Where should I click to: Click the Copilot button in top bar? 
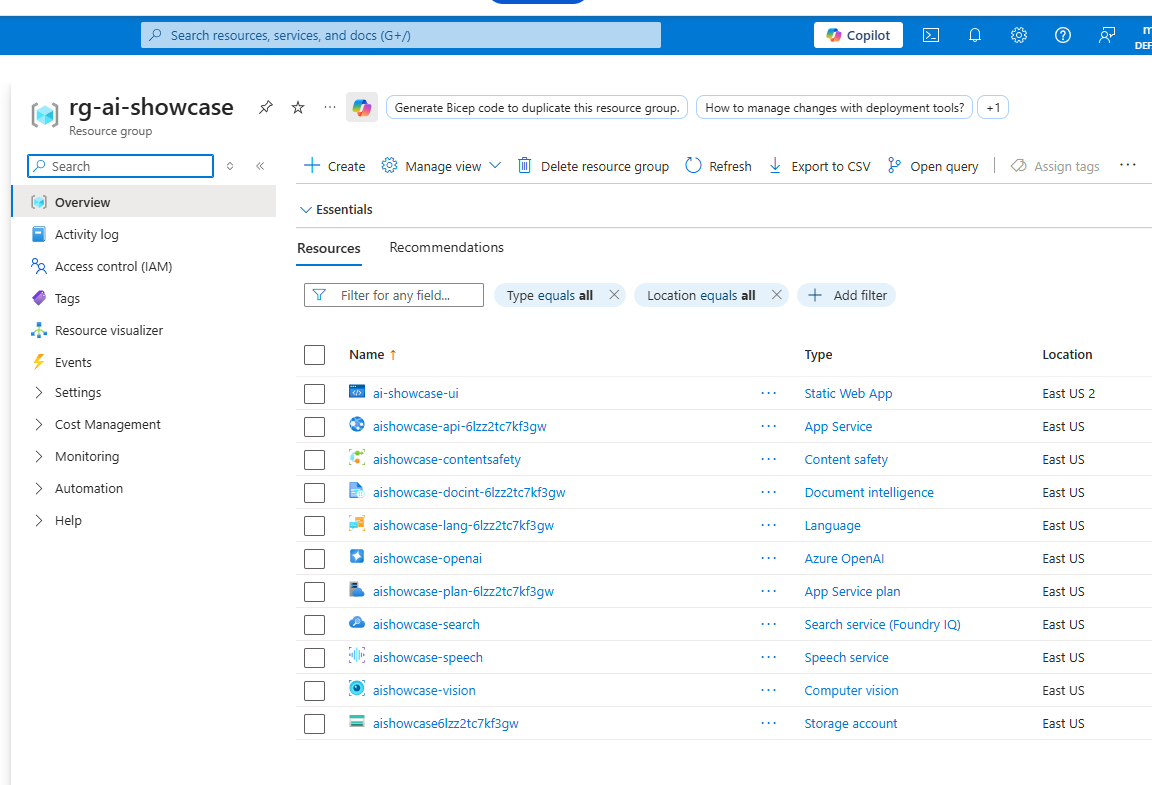pos(858,35)
